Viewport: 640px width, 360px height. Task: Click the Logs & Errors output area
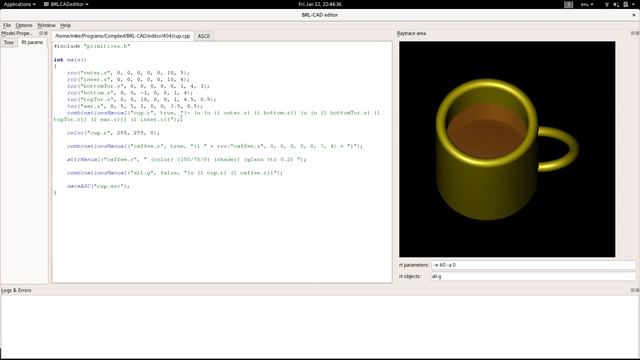click(x=320, y=326)
